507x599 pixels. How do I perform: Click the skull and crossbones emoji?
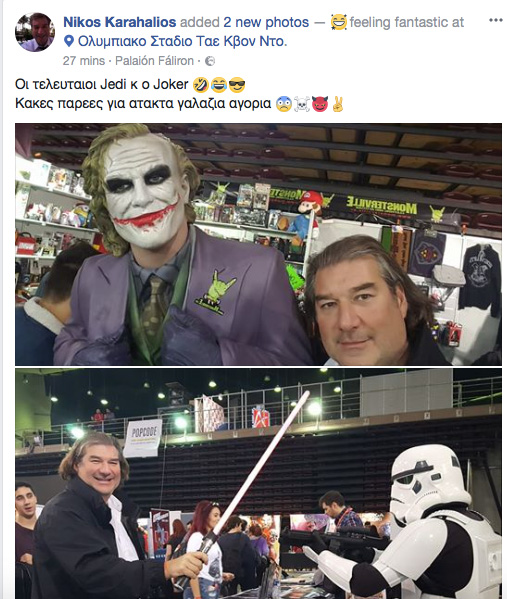coord(301,104)
